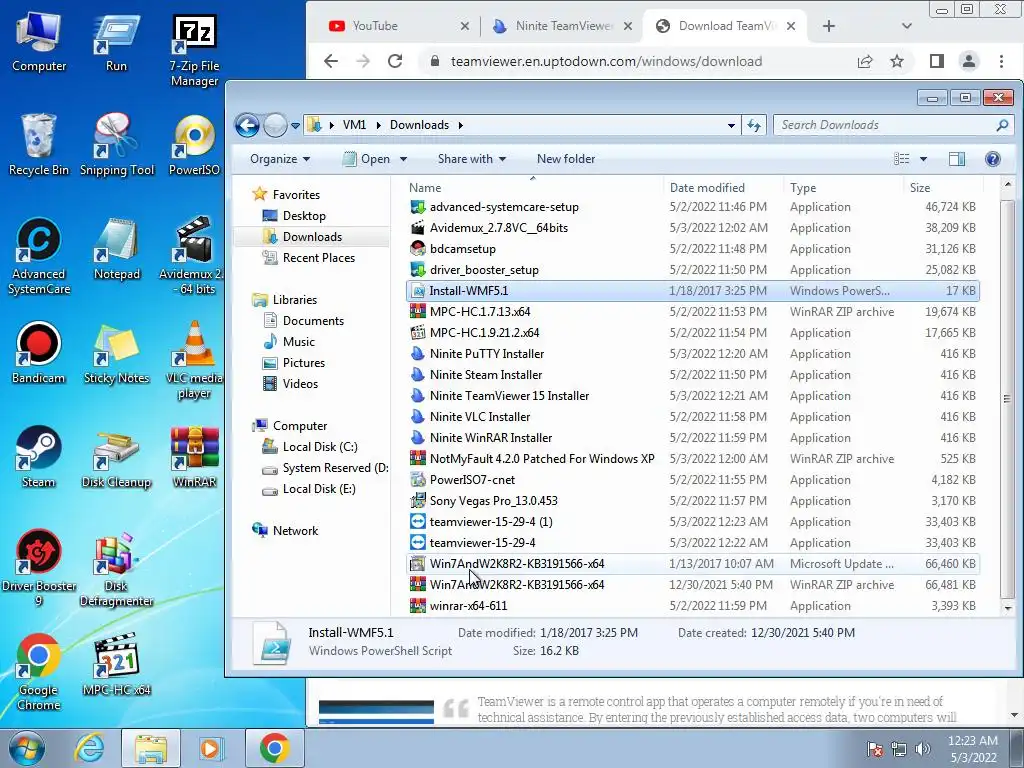
Task: Switch to the YouTube tab
Action: [x=395, y=26]
